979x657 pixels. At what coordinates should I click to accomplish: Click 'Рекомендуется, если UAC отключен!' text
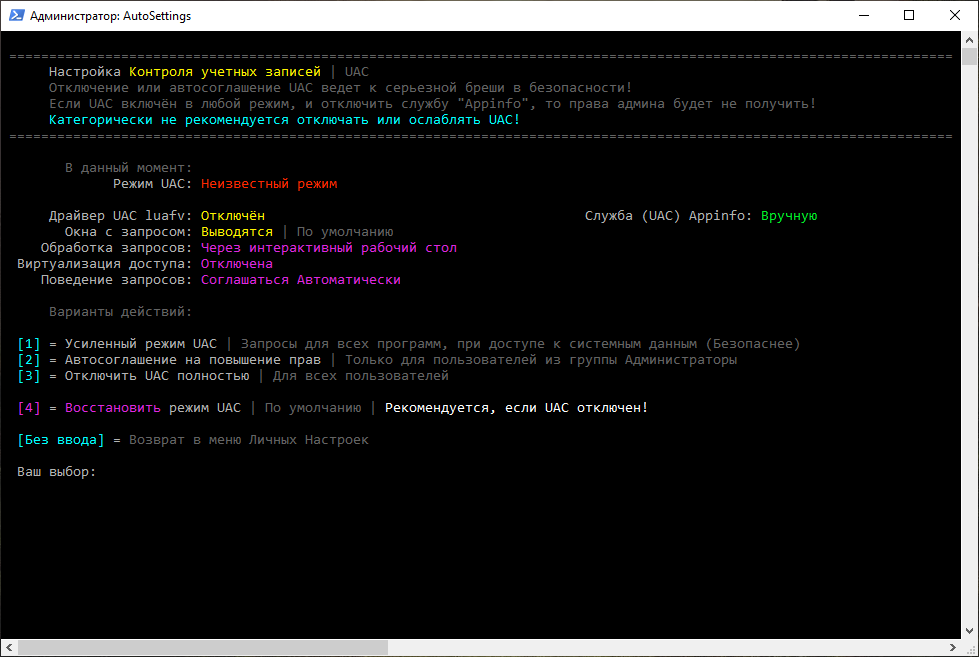[516, 408]
